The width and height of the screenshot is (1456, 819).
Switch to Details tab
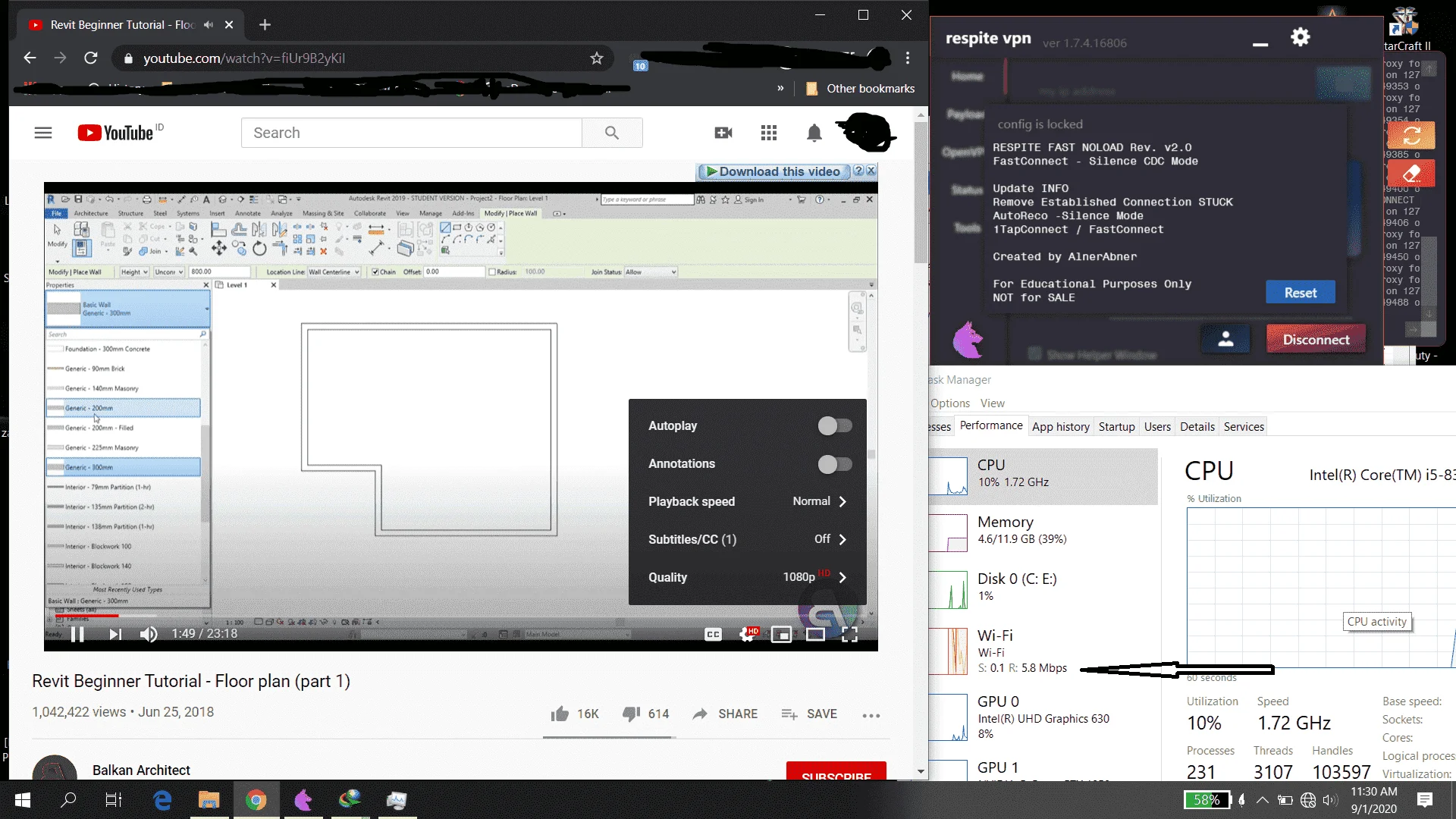coord(1197,427)
